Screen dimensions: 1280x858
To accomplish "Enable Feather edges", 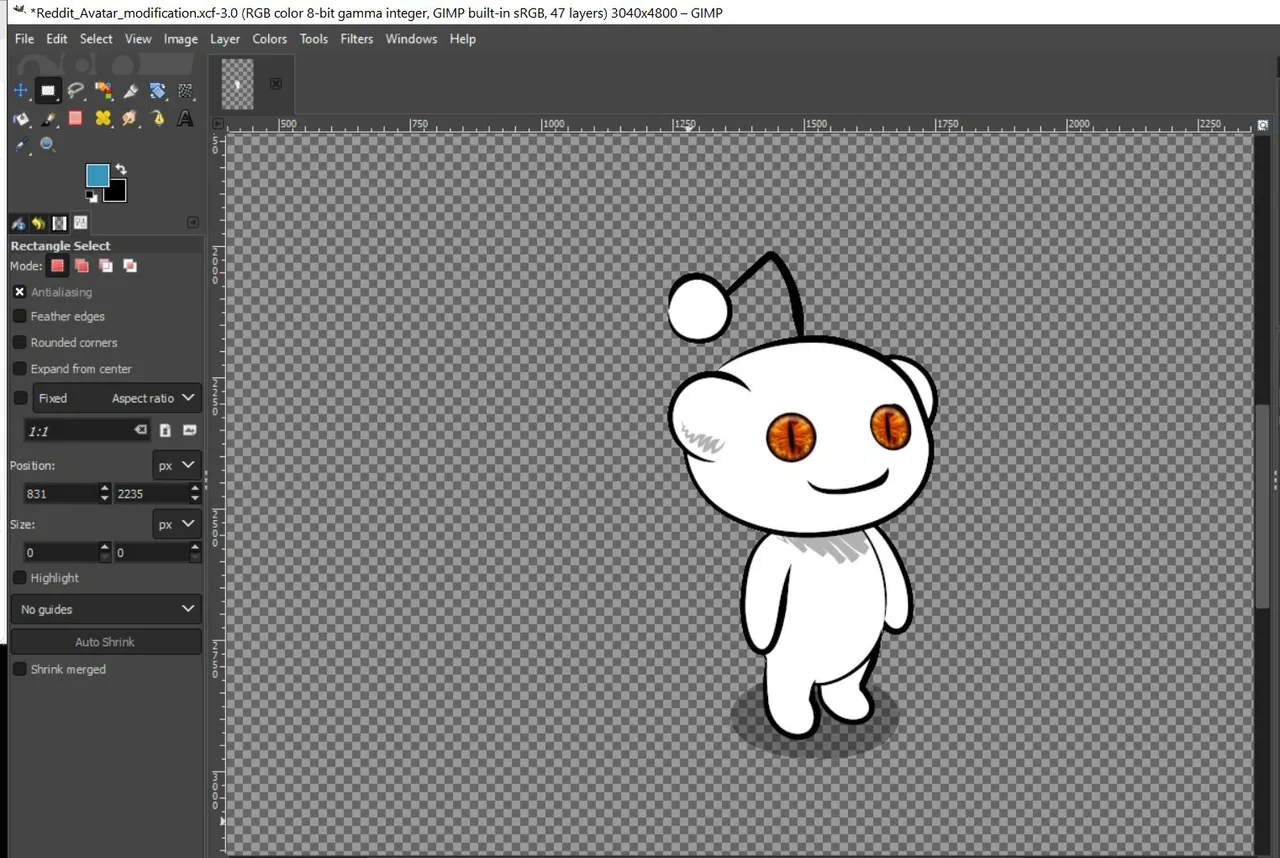I will 20,316.
